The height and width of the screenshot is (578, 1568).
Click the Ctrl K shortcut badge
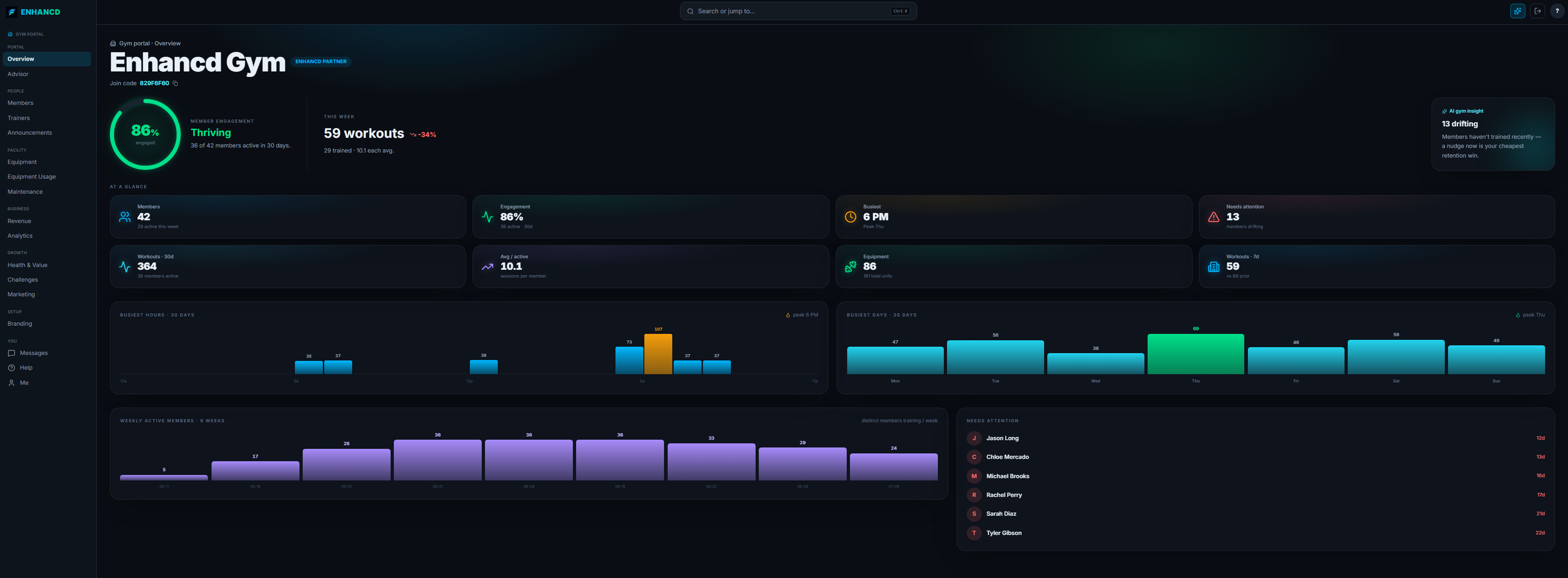tap(900, 11)
